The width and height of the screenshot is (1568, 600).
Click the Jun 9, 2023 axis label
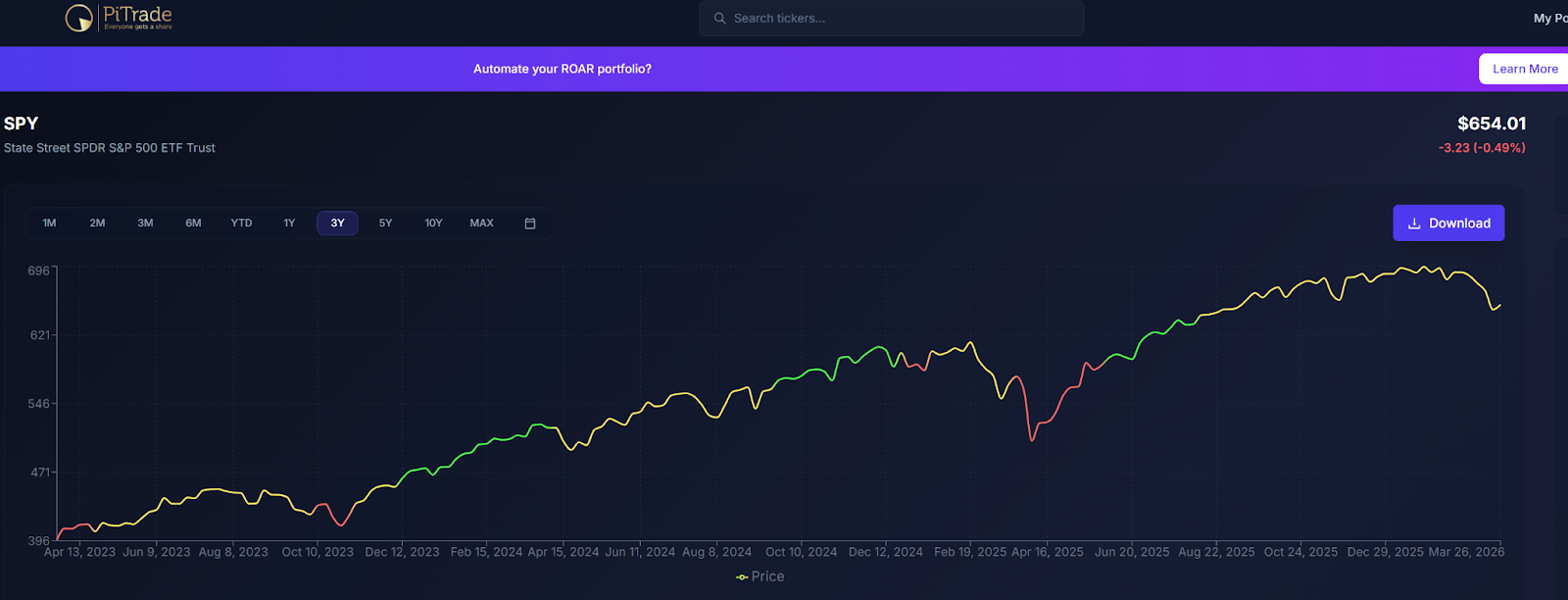[x=157, y=552]
